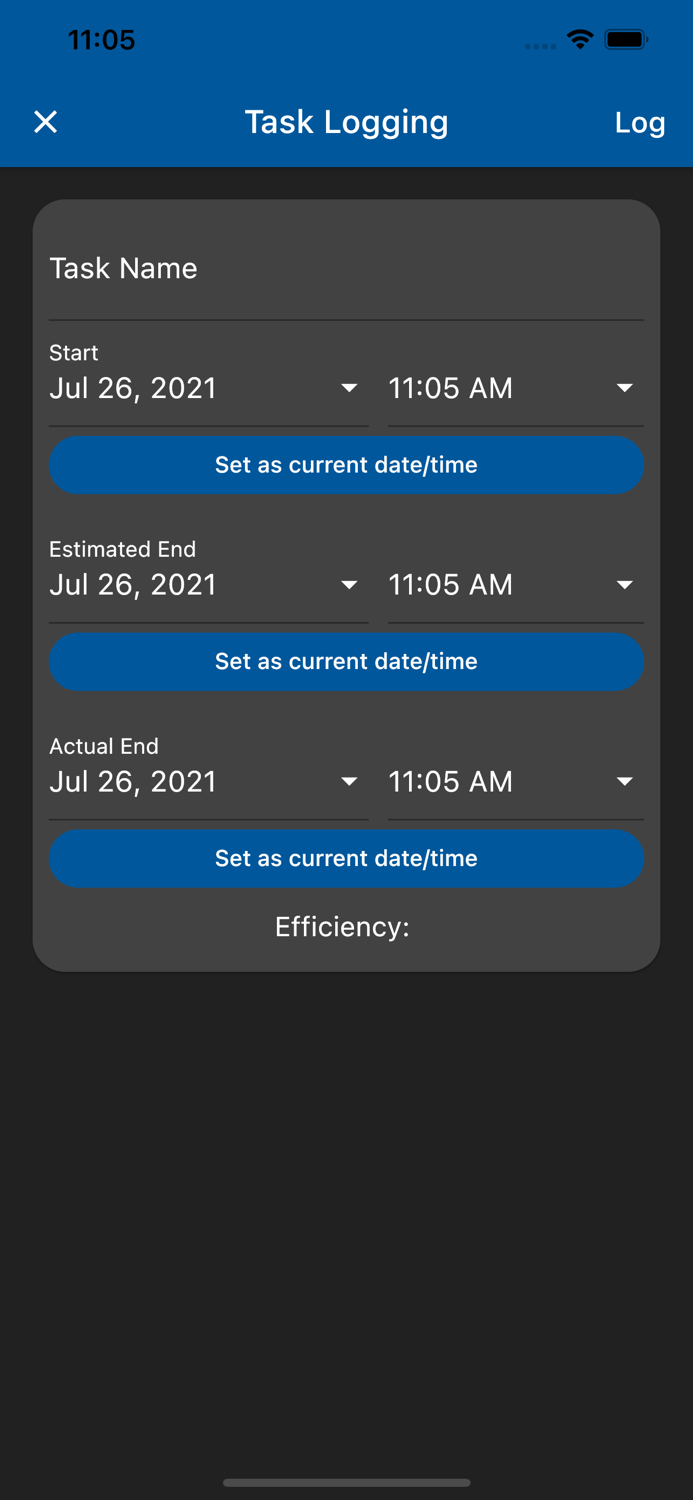This screenshot has width=693, height=1500.
Task: Tap the Efficiency label
Action: coord(343,927)
